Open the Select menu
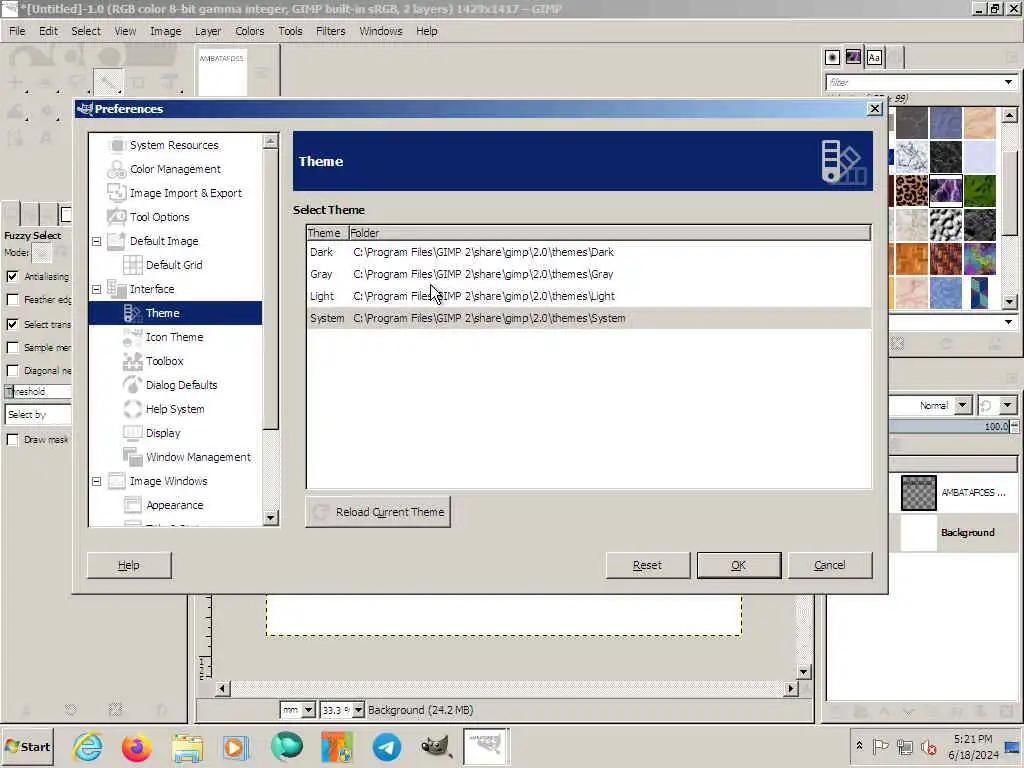The image size is (1024, 768). point(86,31)
